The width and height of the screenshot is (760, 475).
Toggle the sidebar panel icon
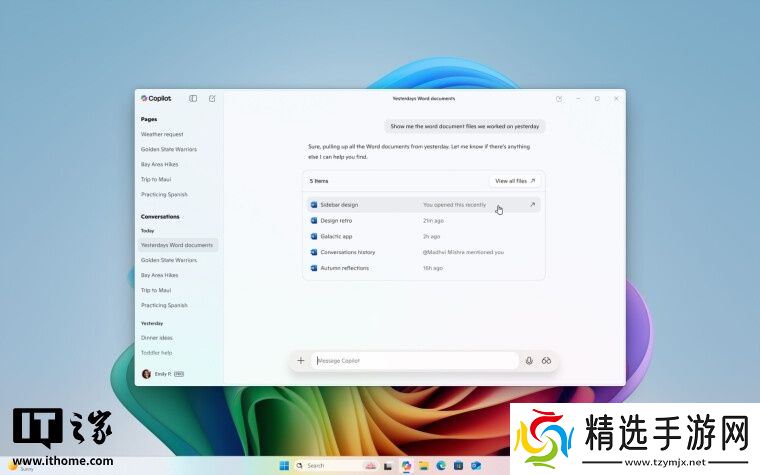(193, 98)
